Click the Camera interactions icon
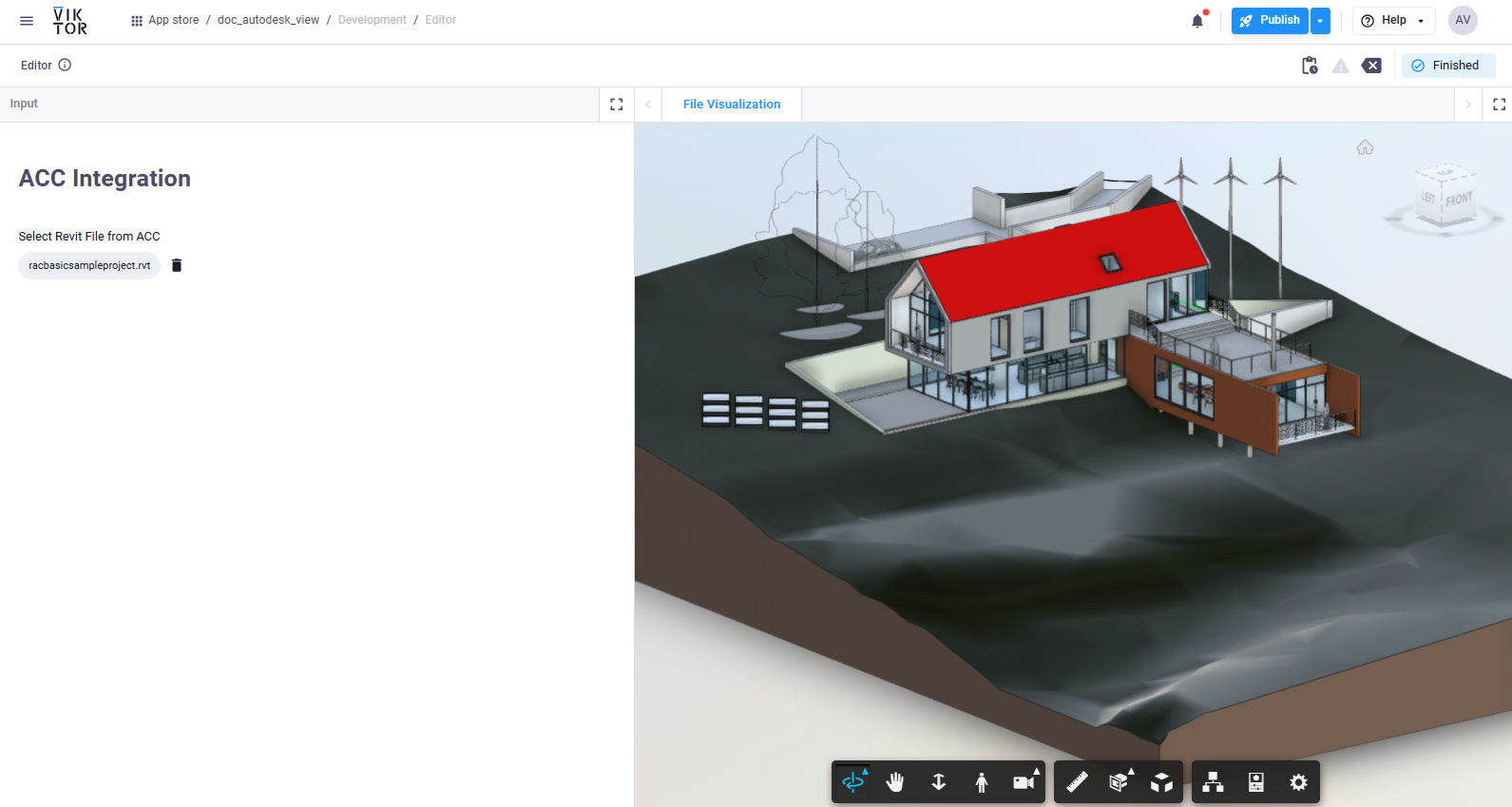This screenshot has height=807, width=1512. (1024, 782)
